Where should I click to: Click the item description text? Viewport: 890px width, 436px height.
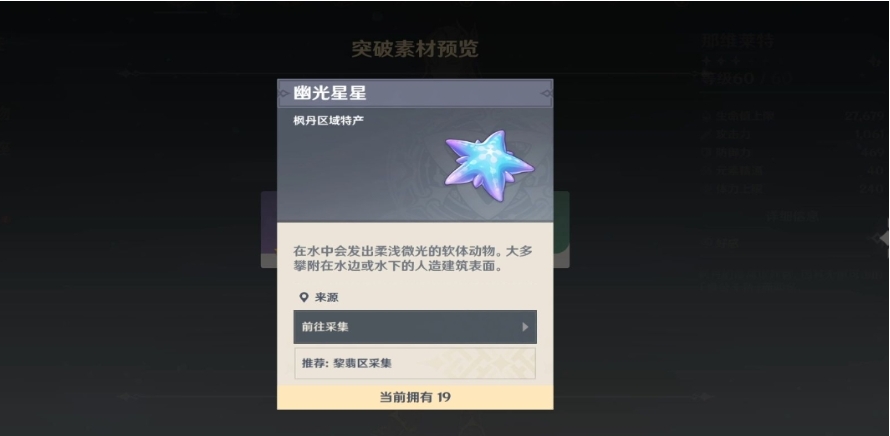coord(413,258)
